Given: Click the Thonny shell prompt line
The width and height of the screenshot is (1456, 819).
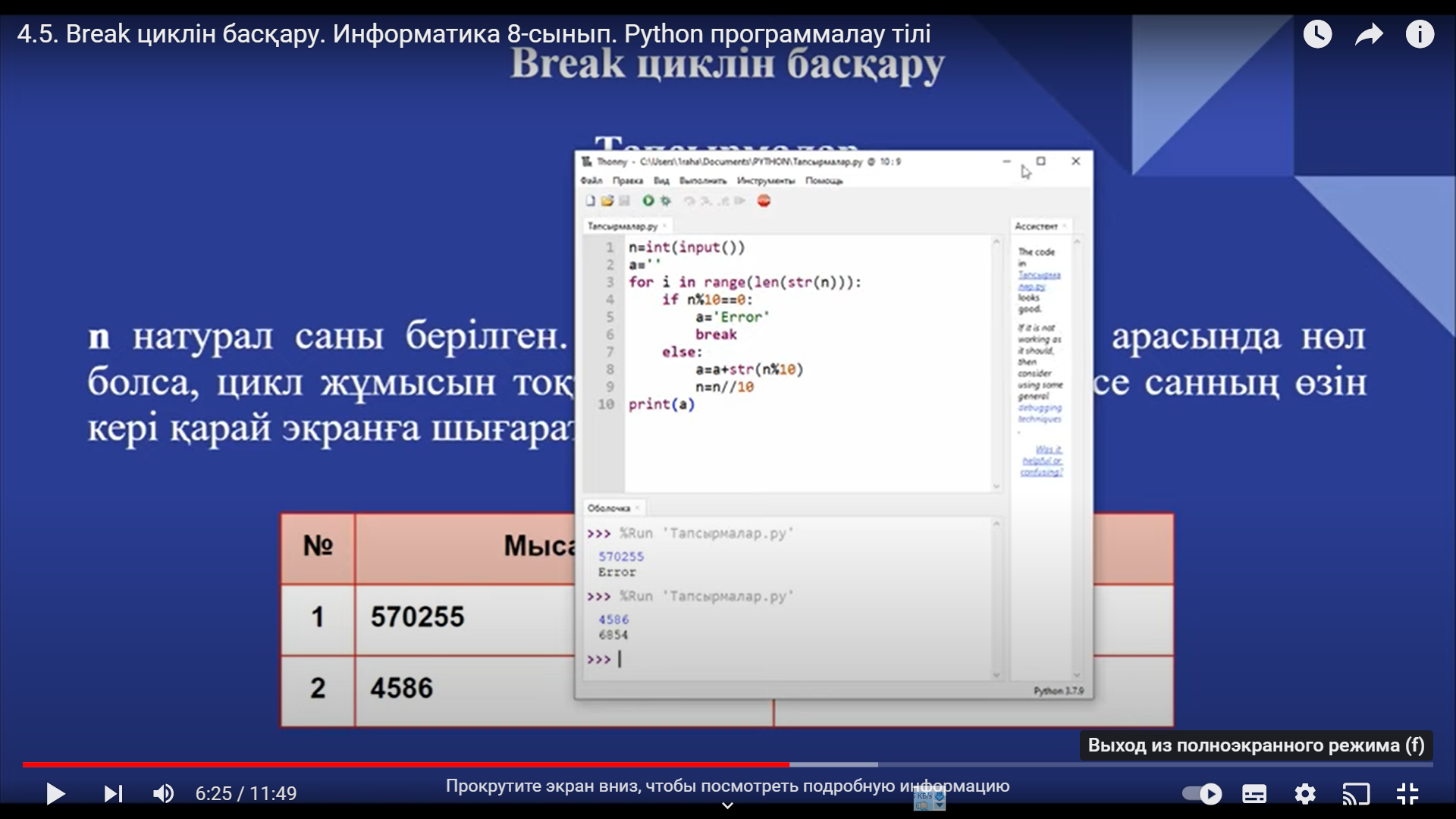Looking at the screenshot, I should 682,659.
